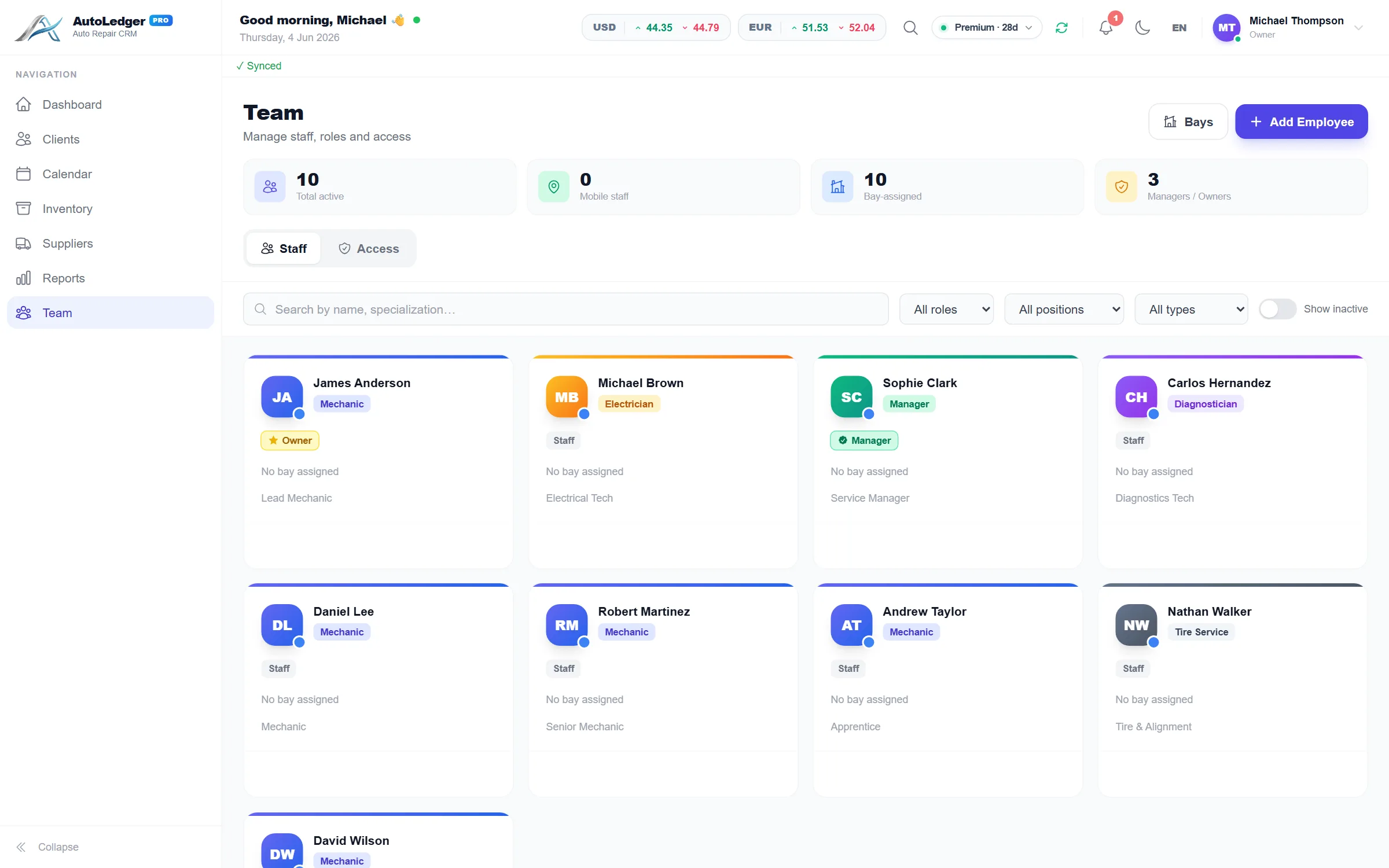The height and width of the screenshot is (868, 1389).
Task: Toggle the Show inactive switch
Action: (x=1277, y=309)
